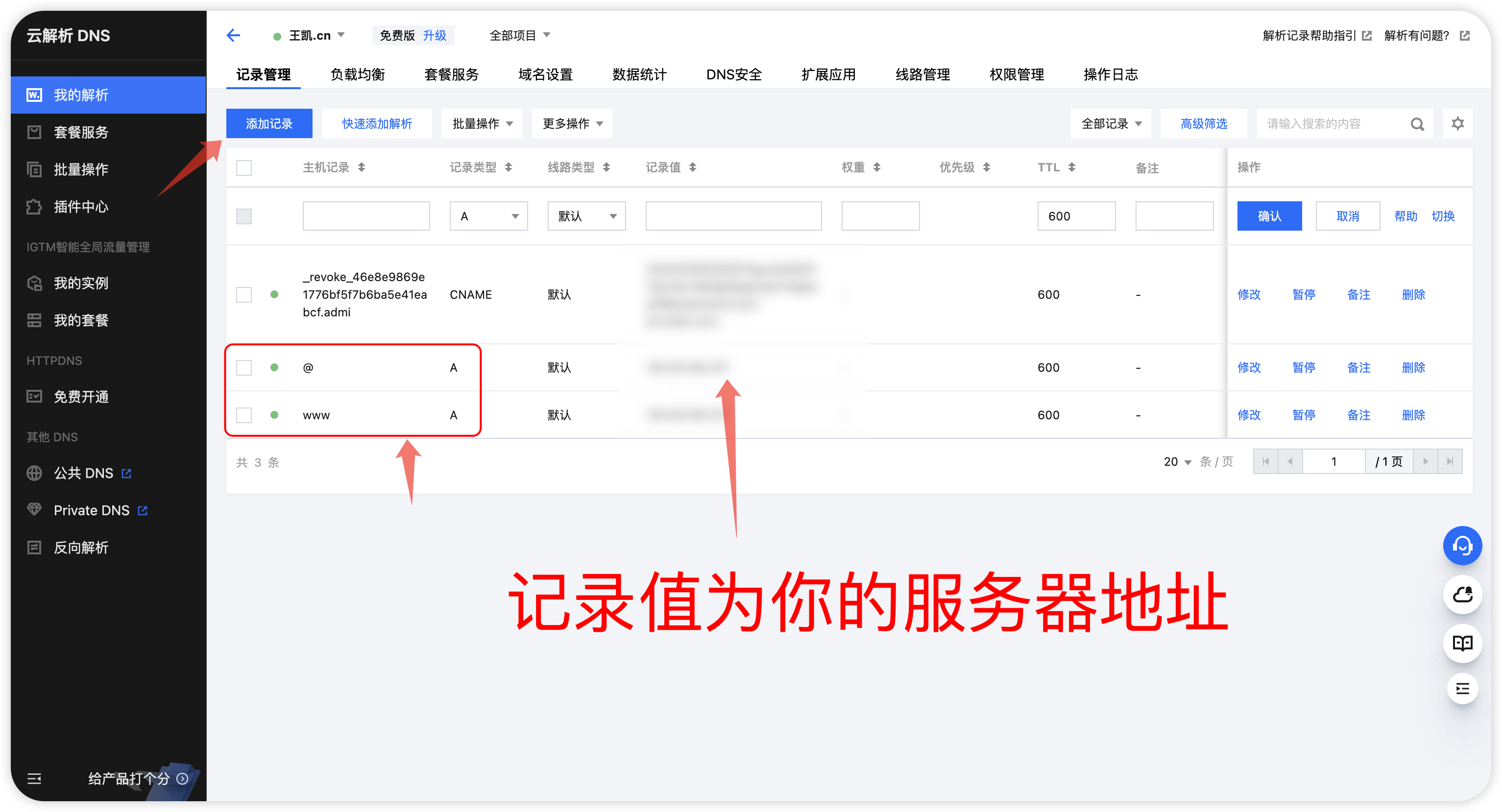1502x812 pixels.
Task: Check the www record checkbox
Action: click(244, 415)
